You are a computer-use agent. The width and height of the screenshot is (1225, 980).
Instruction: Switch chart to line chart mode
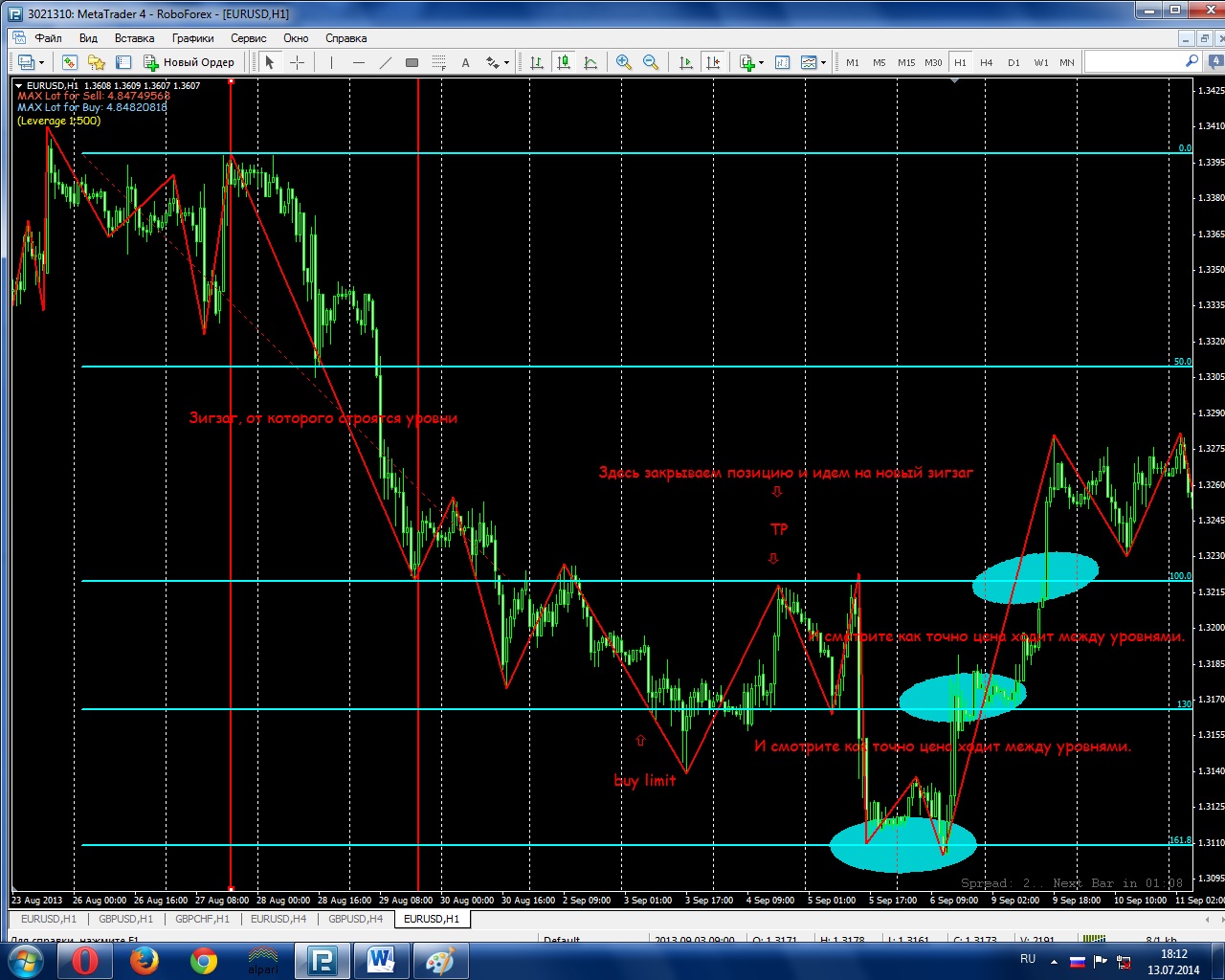click(590, 62)
